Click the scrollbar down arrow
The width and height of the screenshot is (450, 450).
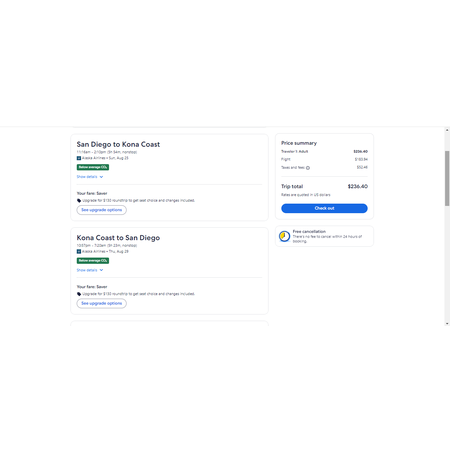447,323
